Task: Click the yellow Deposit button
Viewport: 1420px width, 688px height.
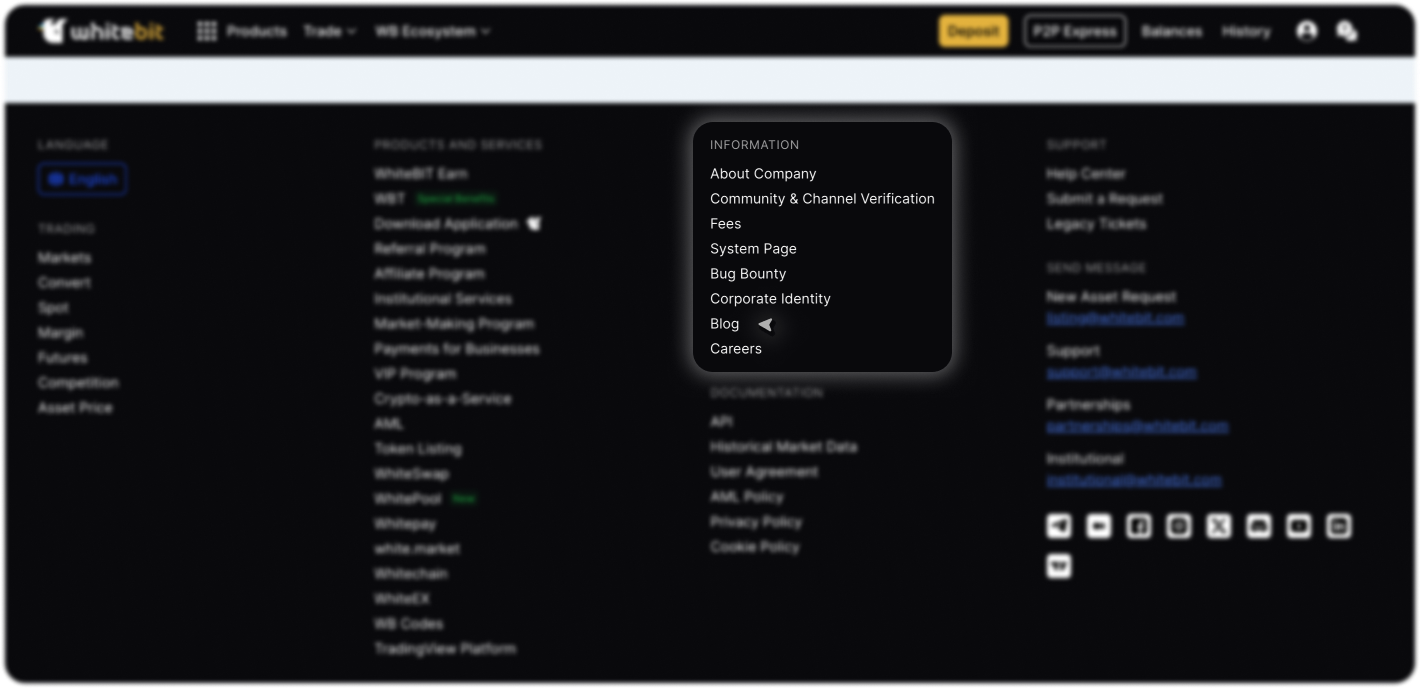Action: pos(973,31)
